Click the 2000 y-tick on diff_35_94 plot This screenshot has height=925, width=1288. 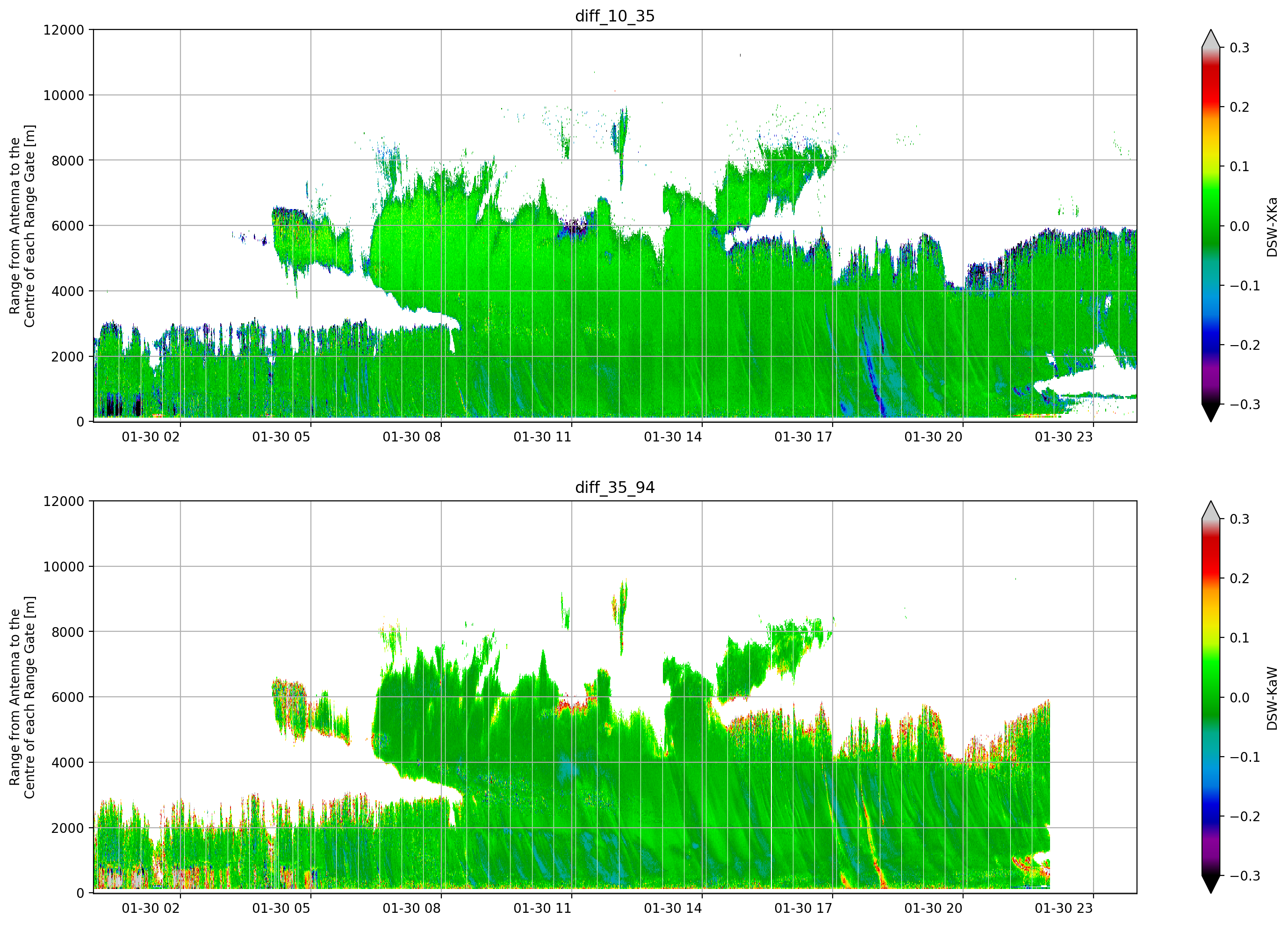68,828
